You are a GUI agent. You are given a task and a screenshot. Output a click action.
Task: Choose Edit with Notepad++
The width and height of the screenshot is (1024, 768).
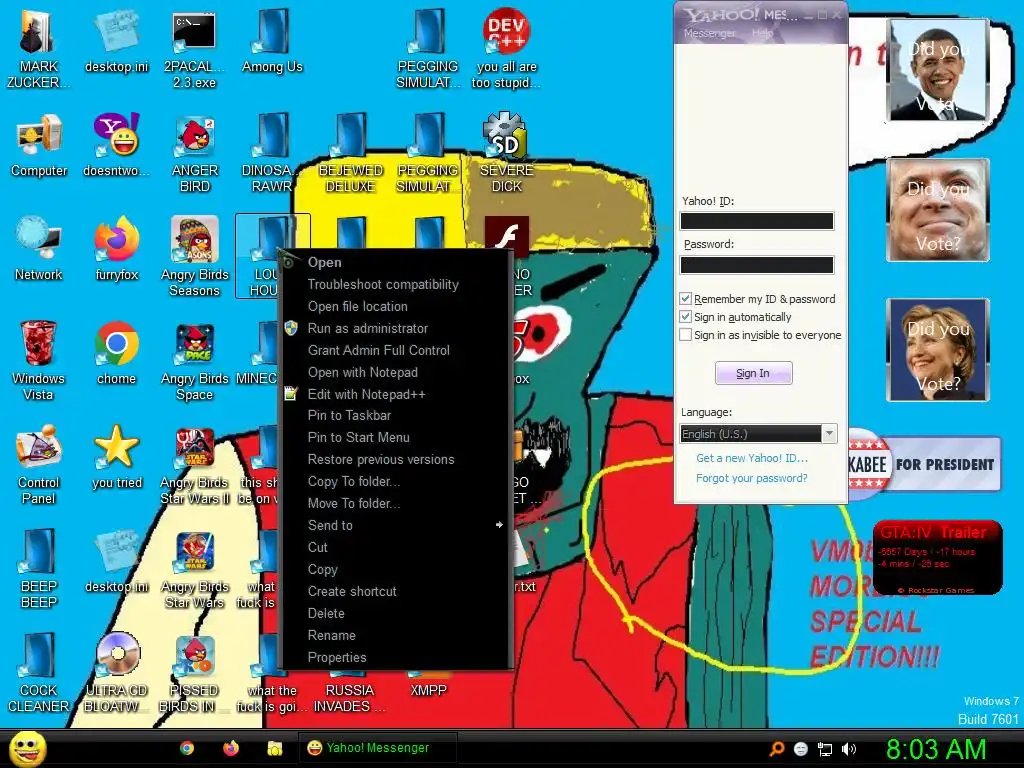tap(396, 394)
